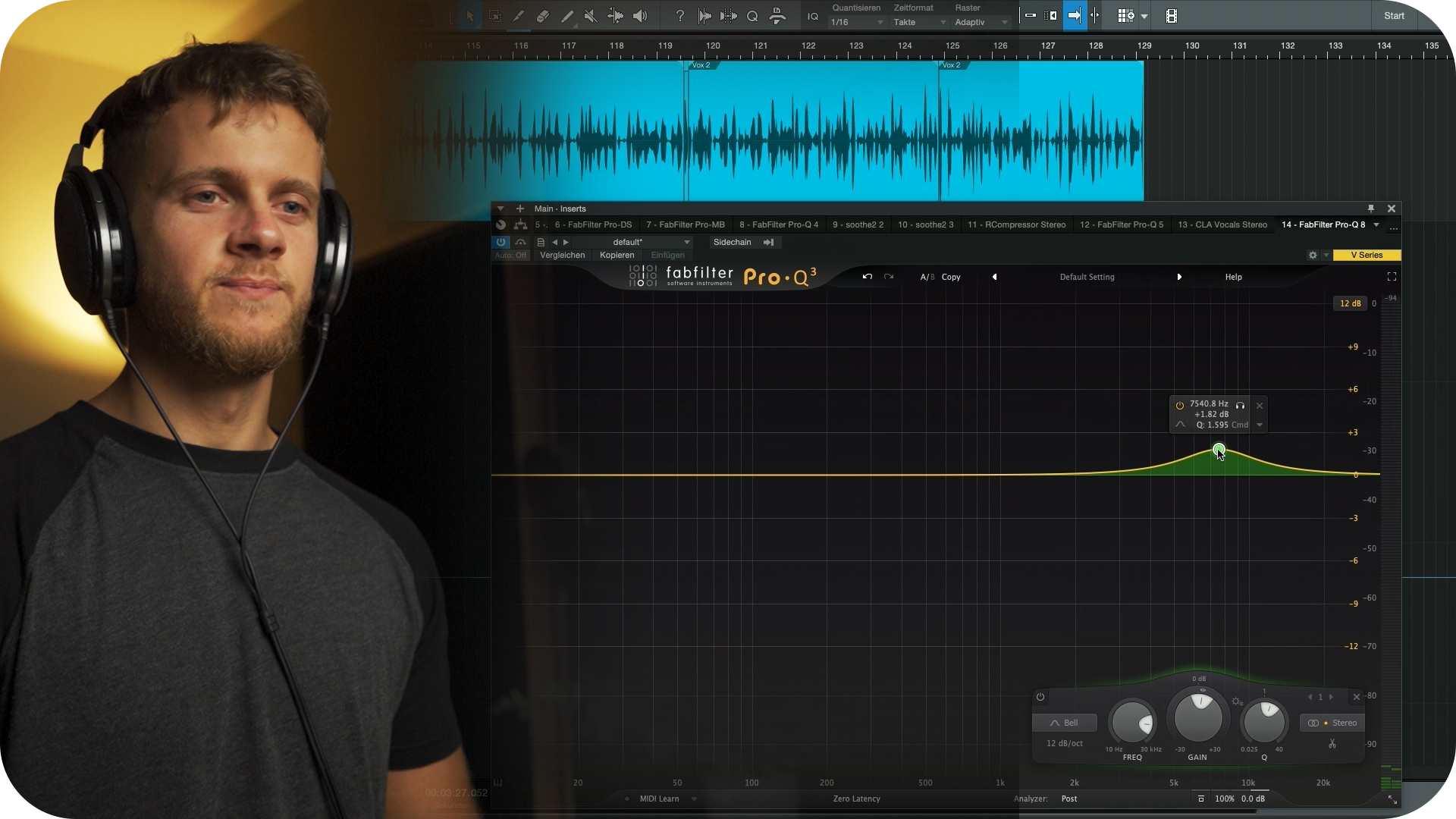Screen dimensions: 1456x819
Task: Click the FREQ knob
Action: click(1132, 722)
